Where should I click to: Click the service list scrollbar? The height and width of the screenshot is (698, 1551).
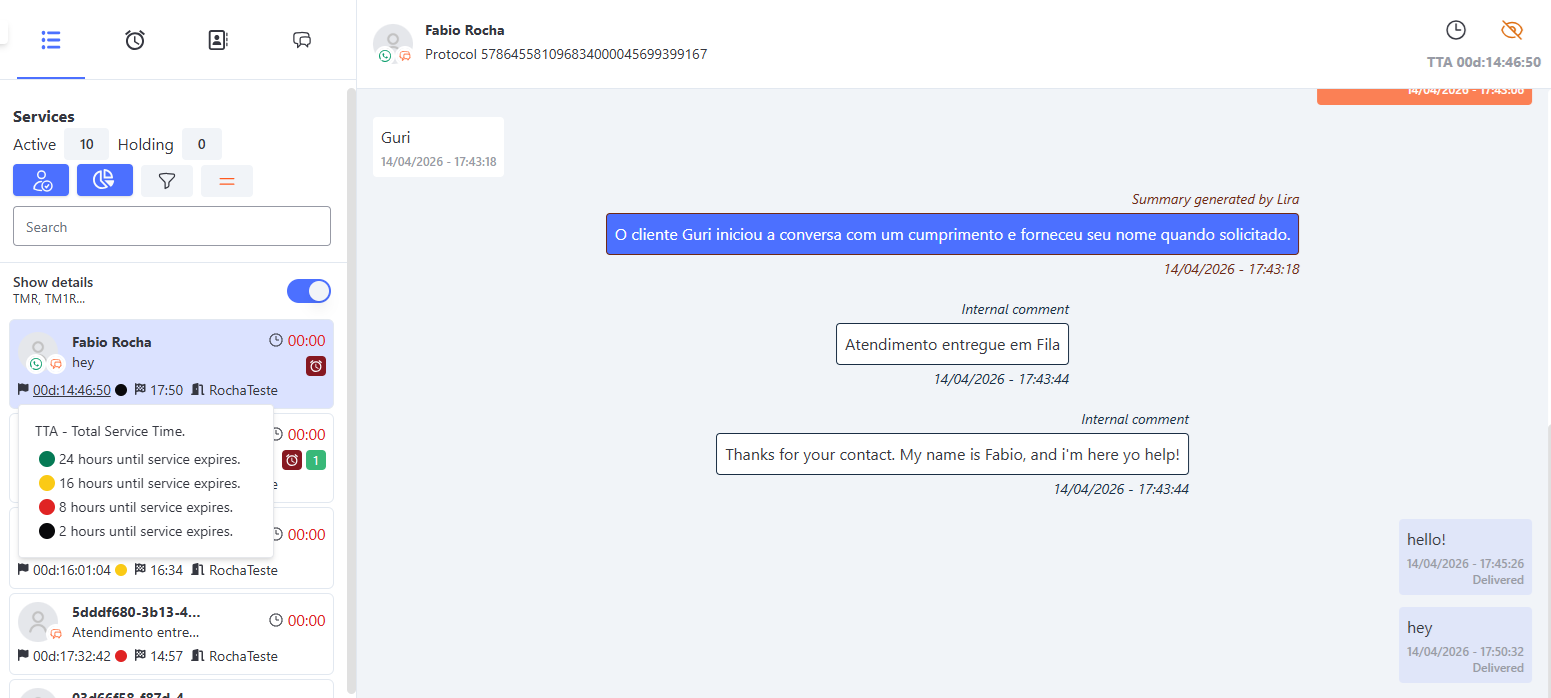[x=350, y=390]
